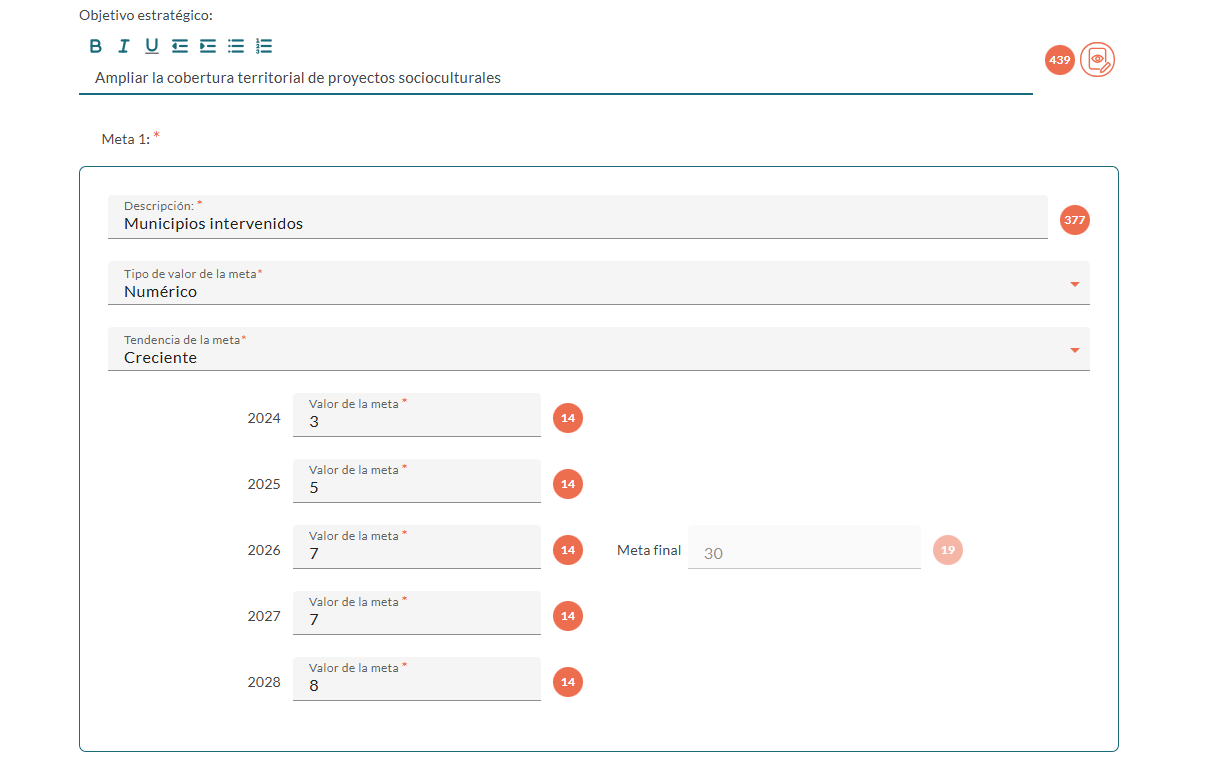Screen dimensions: 1225x759
Task: Decrease indent of the objective text
Action: point(180,46)
